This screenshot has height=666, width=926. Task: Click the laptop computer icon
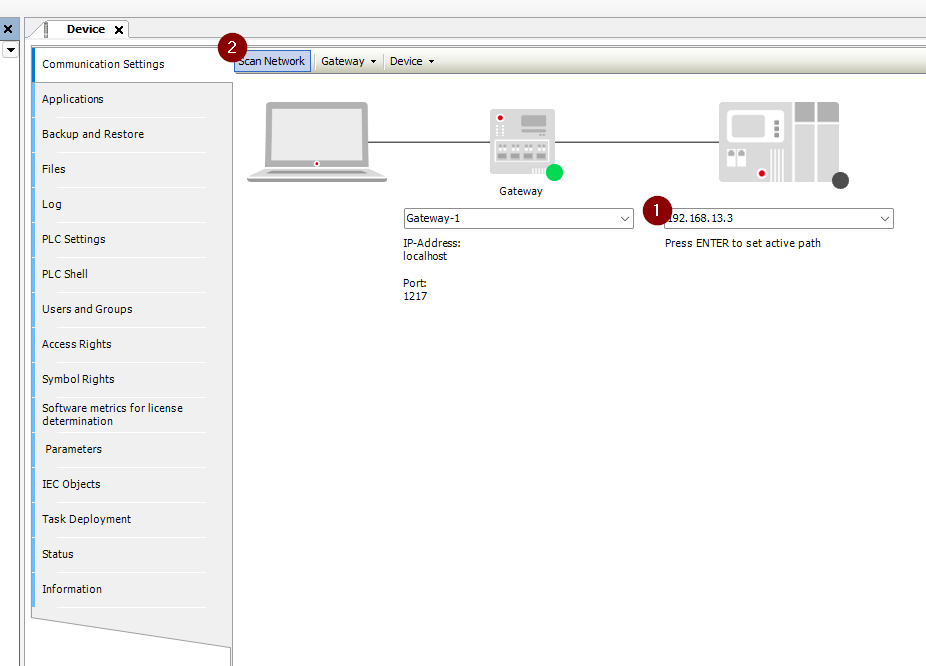(317, 142)
